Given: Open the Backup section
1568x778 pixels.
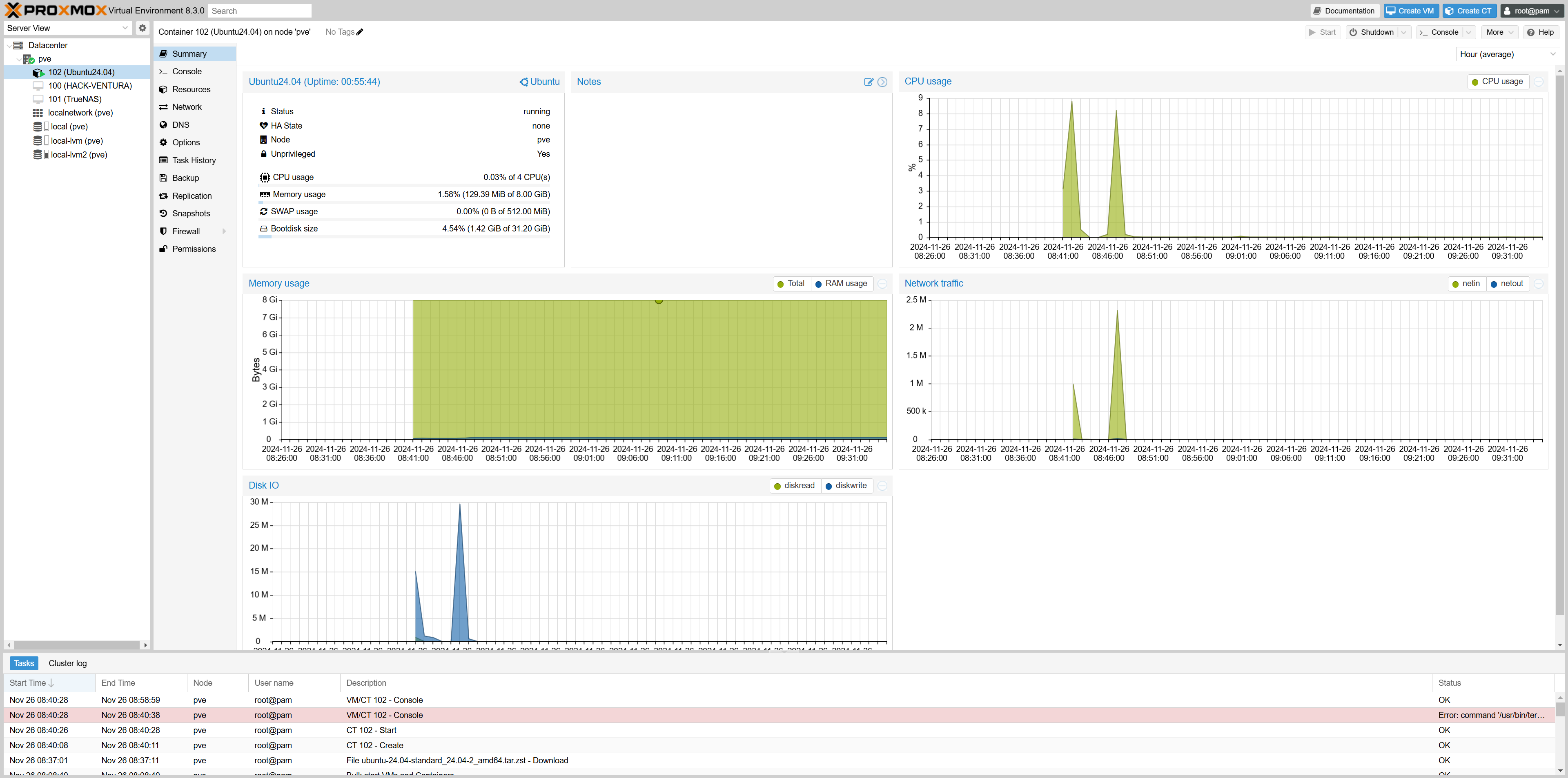Looking at the screenshot, I should (x=185, y=178).
